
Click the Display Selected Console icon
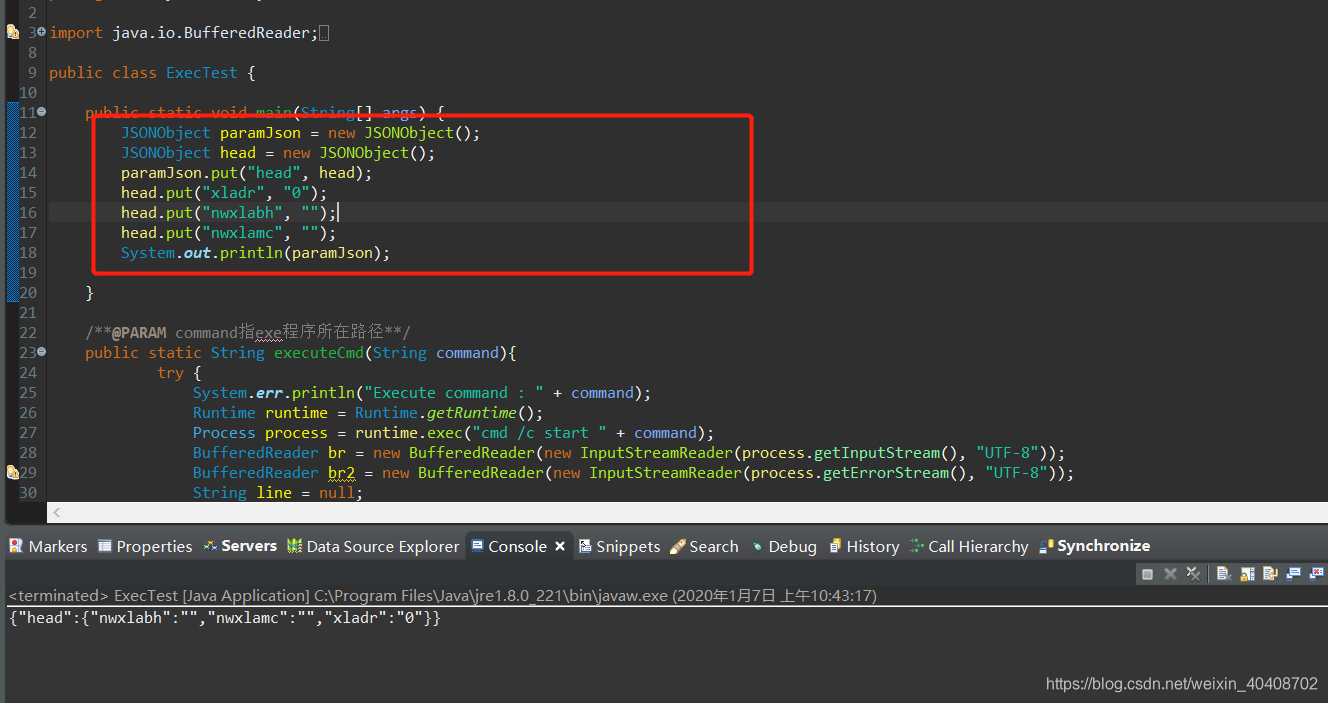tap(1295, 572)
